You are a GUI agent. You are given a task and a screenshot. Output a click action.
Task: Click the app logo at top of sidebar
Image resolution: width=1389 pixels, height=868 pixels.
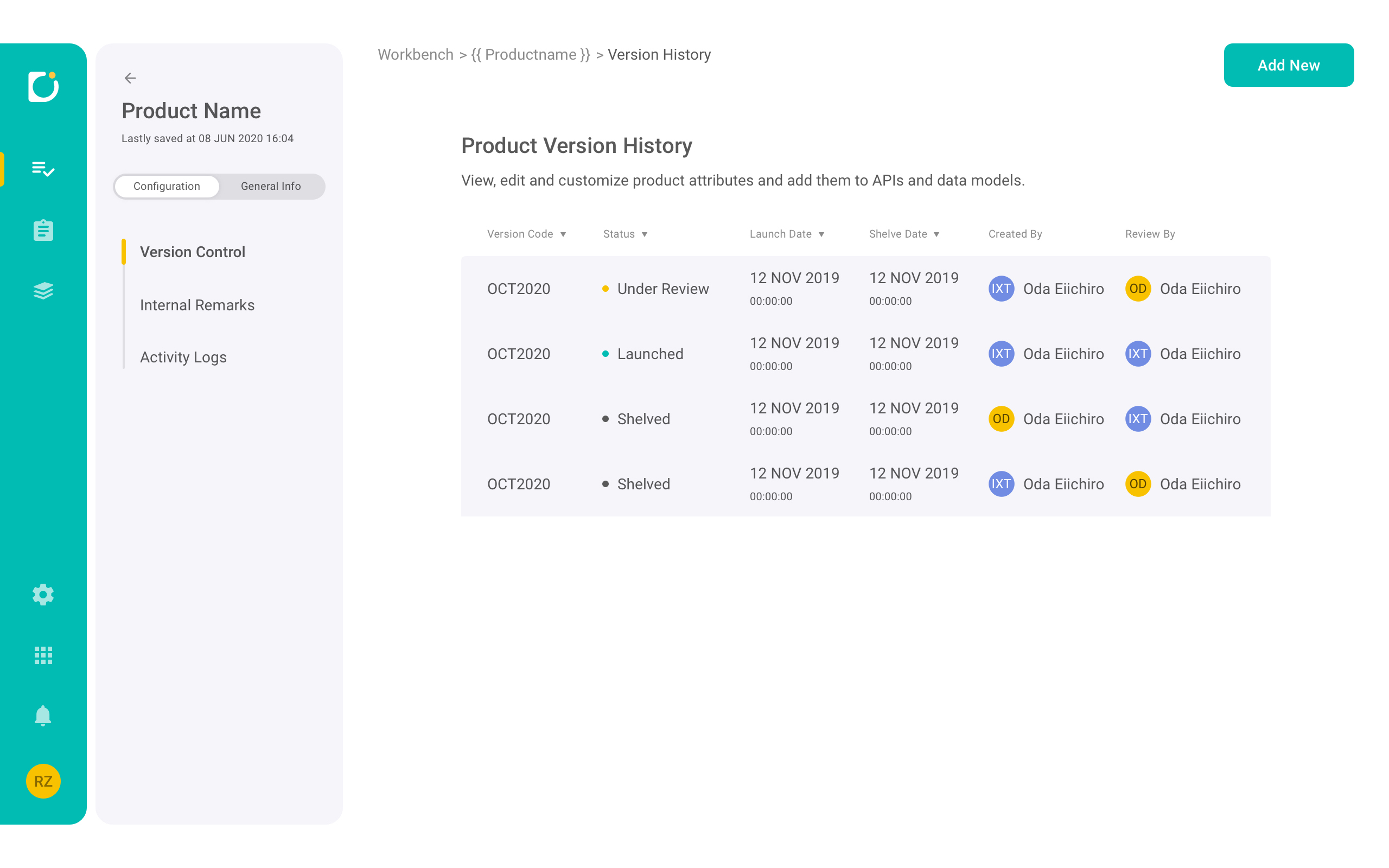[43, 87]
